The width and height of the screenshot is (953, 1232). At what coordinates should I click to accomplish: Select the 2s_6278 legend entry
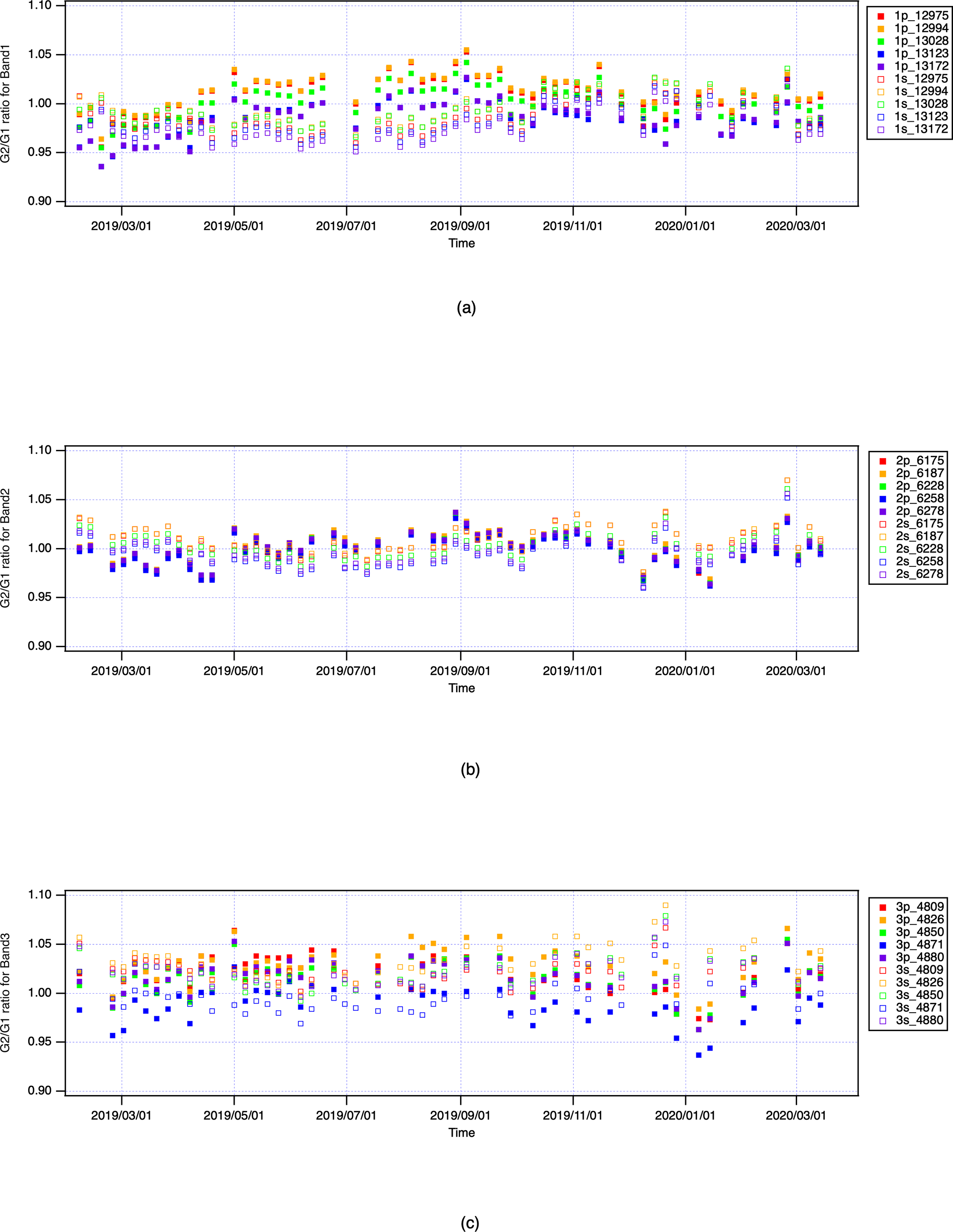(920, 574)
